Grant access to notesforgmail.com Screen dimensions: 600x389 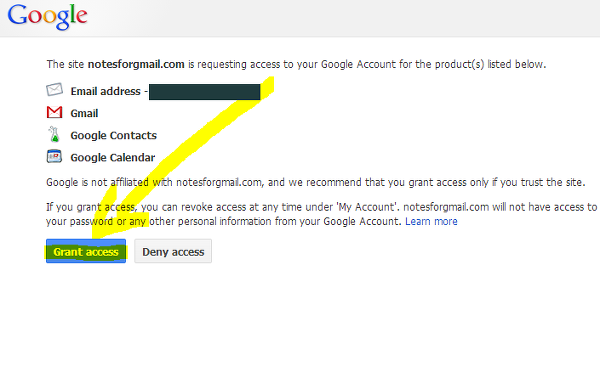tap(86, 251)
